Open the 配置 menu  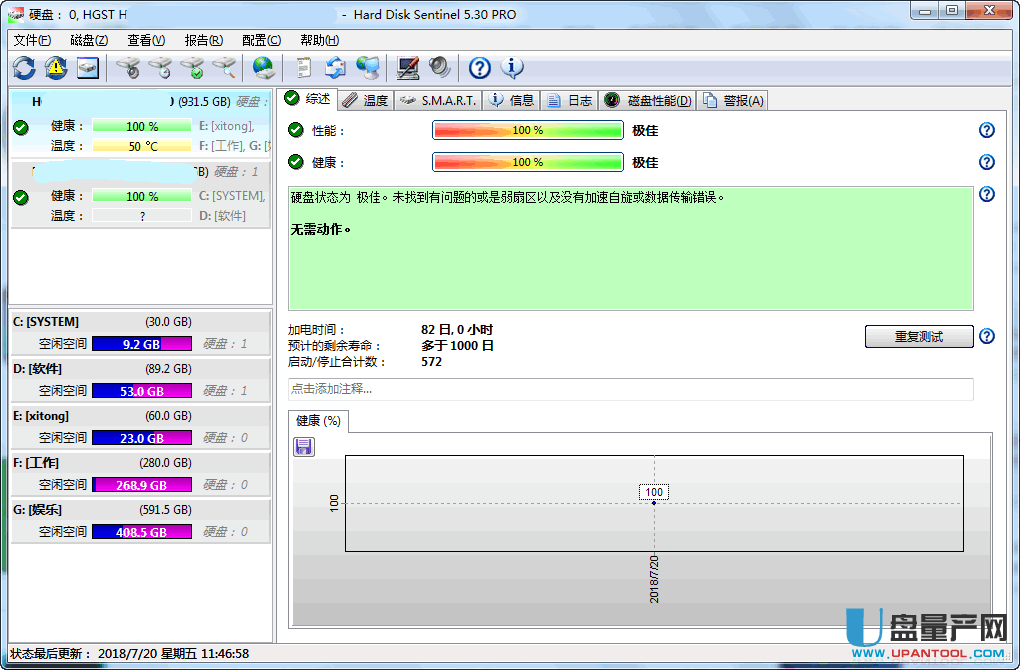click(261, 40)
